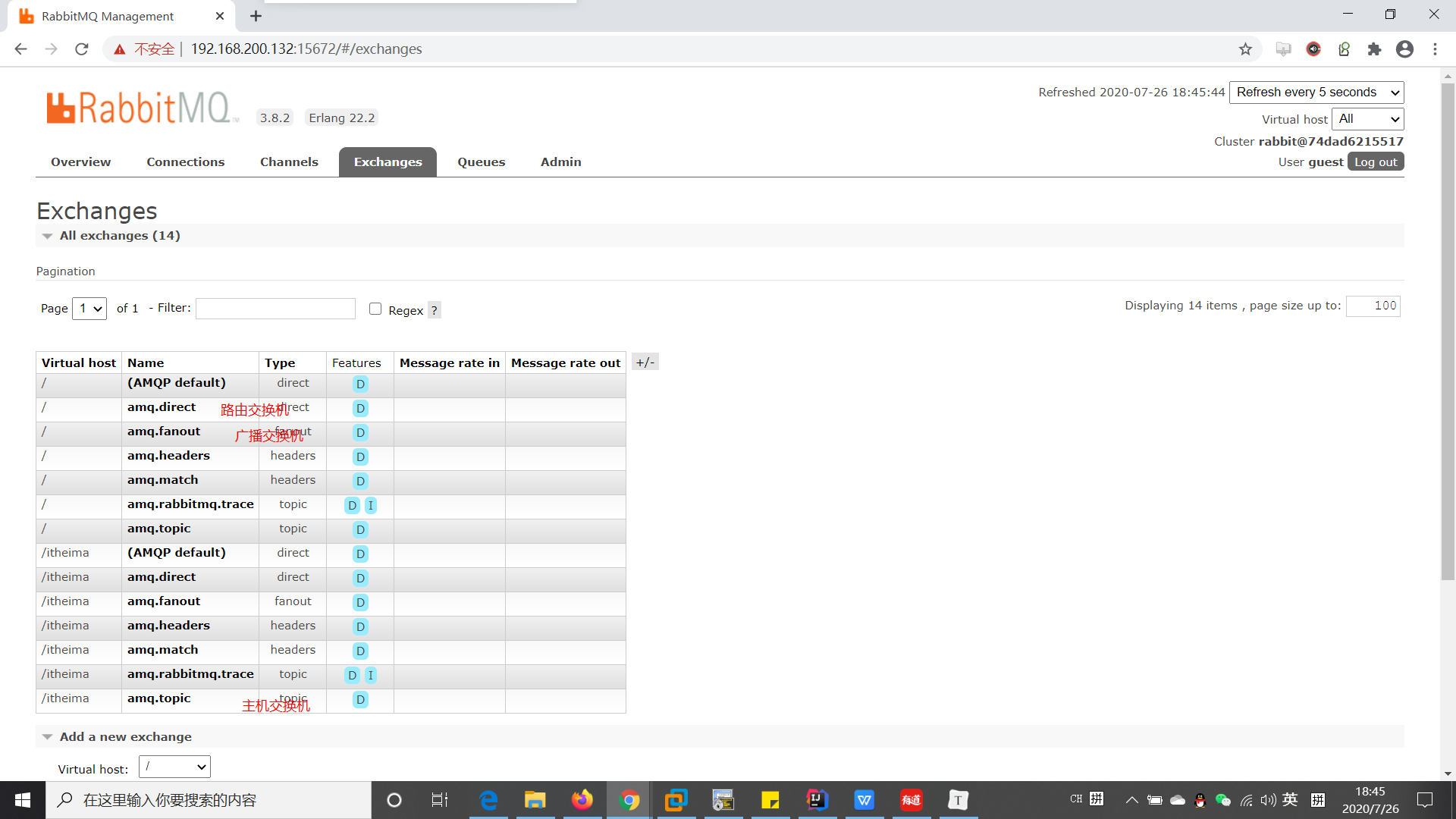This screenshot has height=819, width=1456.
Task: Open the Chrome extensions puzzle icon
Action: point(1374,49)
